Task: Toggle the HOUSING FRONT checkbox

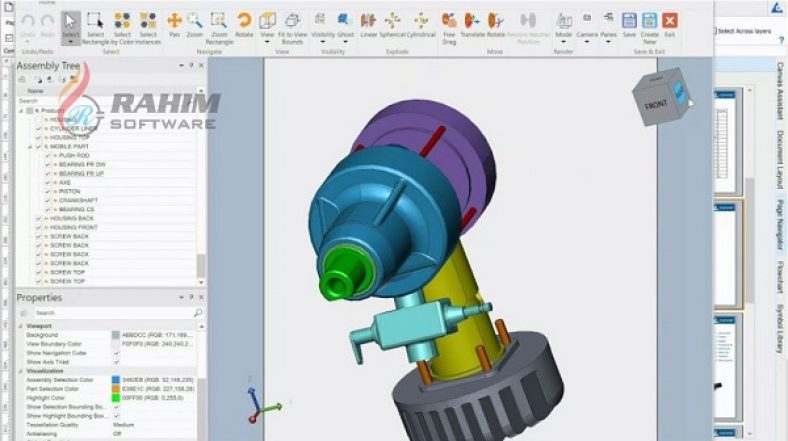Action: [39, 228]
